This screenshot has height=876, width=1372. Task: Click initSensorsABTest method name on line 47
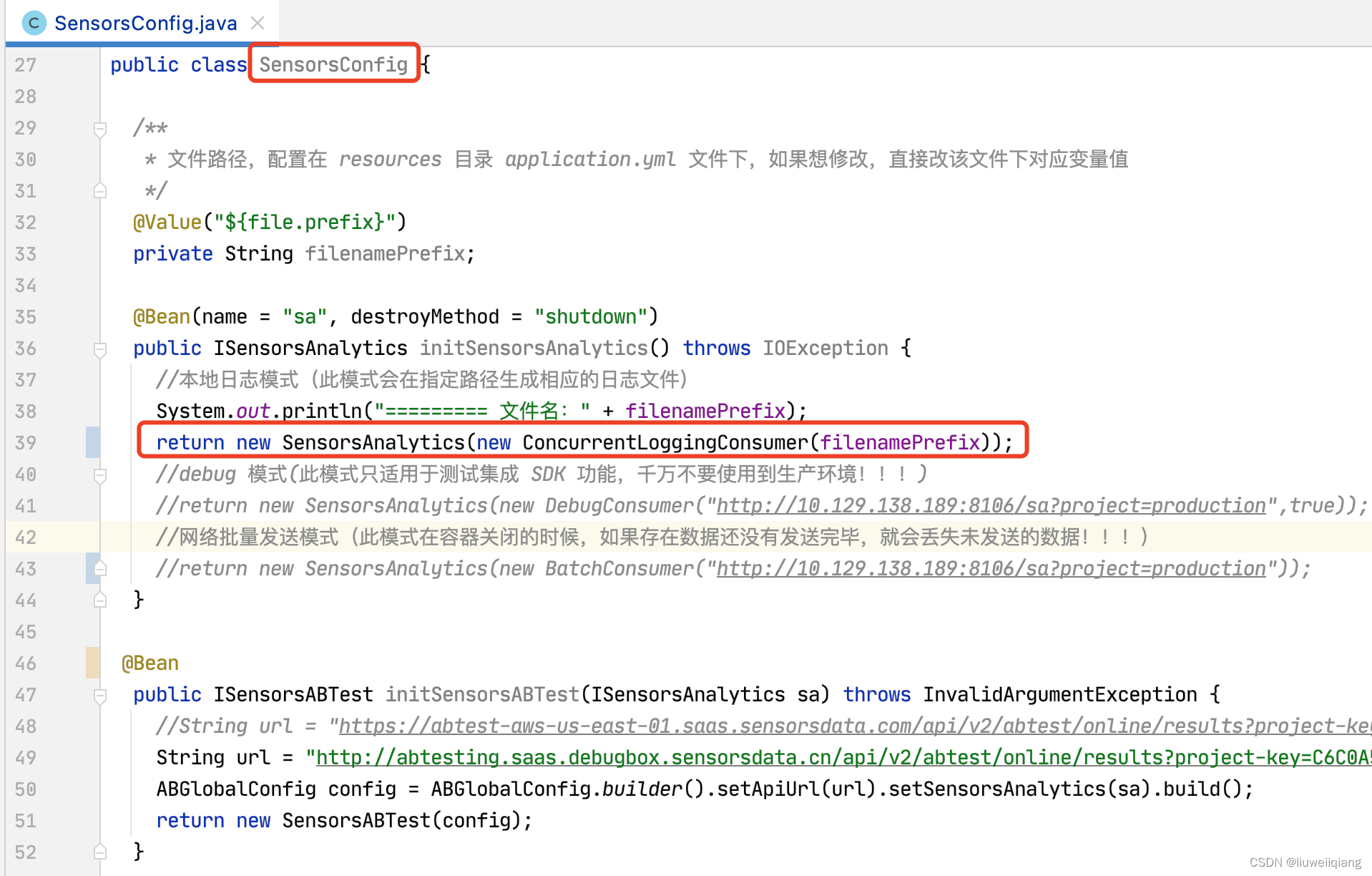coord(482,694)
